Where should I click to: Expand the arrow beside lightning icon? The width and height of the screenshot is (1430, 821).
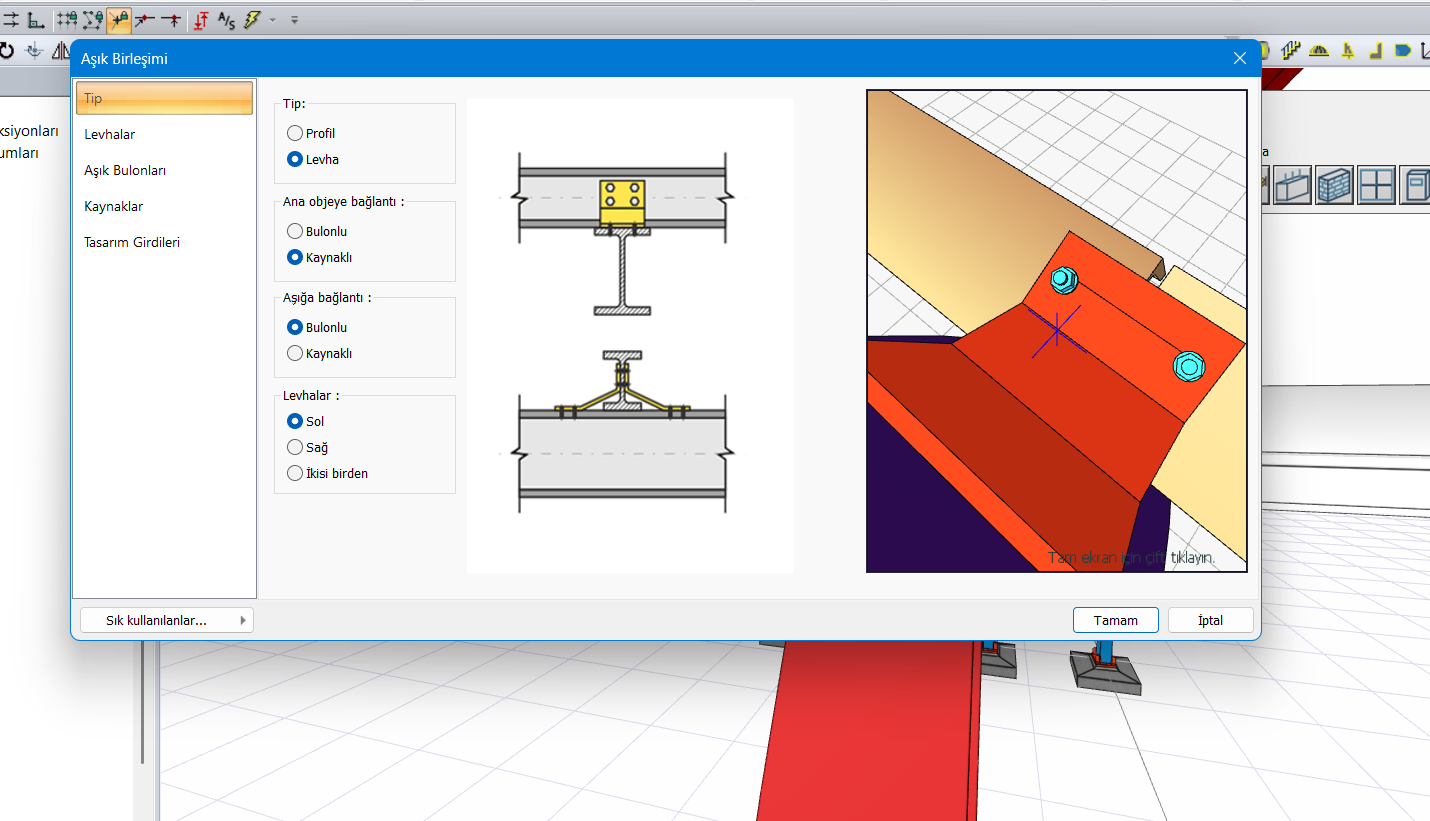click(x=273, y=20)
